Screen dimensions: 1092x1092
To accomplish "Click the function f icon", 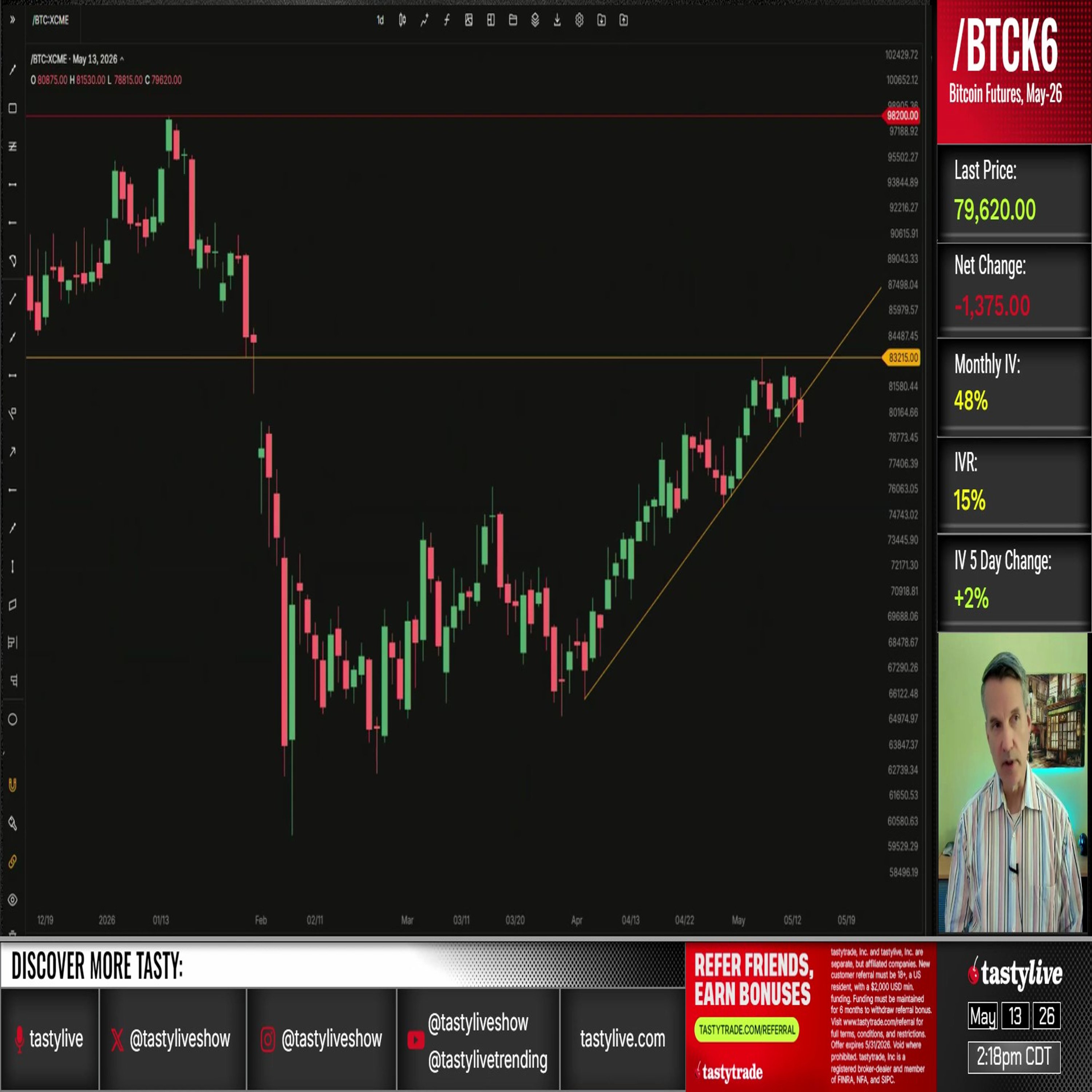I will 447,20.
